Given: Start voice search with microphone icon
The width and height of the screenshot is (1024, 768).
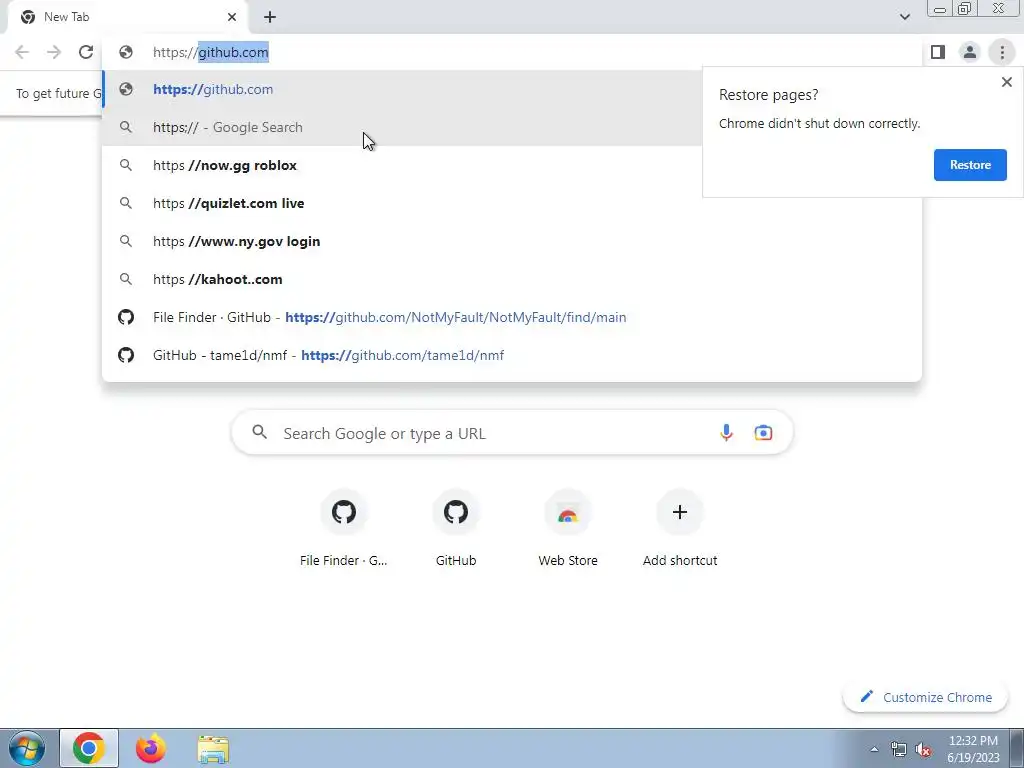Looking at the screenshot, I should (x=726, y=432).
